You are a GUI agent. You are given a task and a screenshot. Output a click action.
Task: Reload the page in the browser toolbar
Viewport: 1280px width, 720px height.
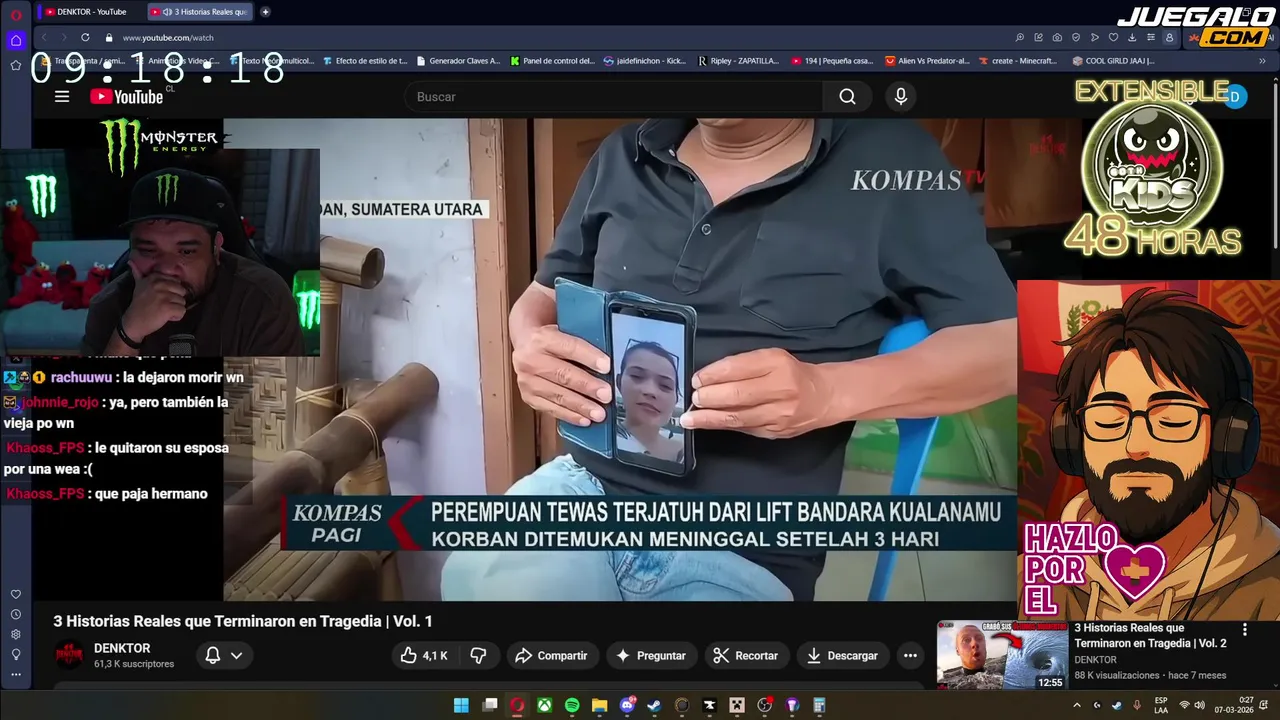pyautogui.click(x=85, y=37)
